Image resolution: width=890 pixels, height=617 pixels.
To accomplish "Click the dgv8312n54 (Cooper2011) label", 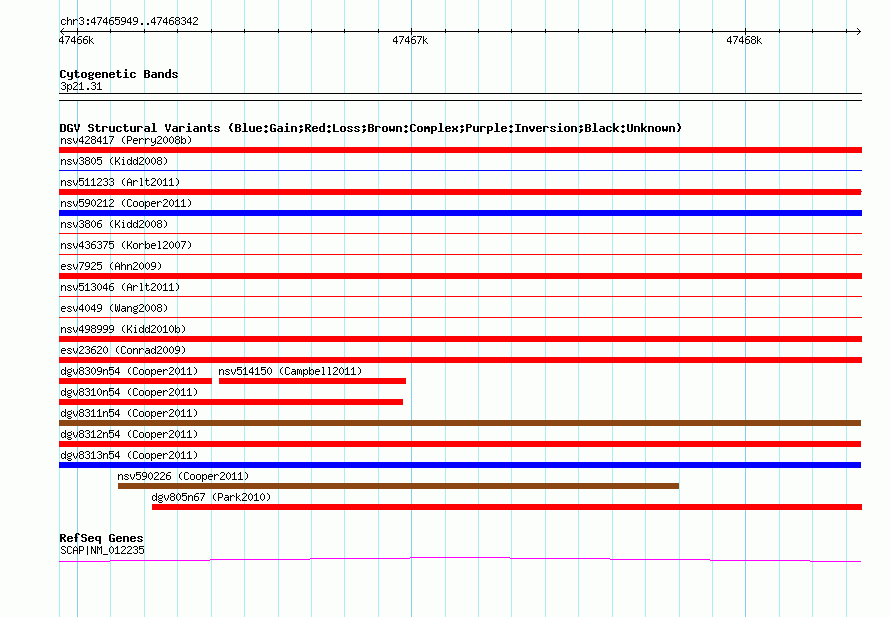I will (129, 434).
